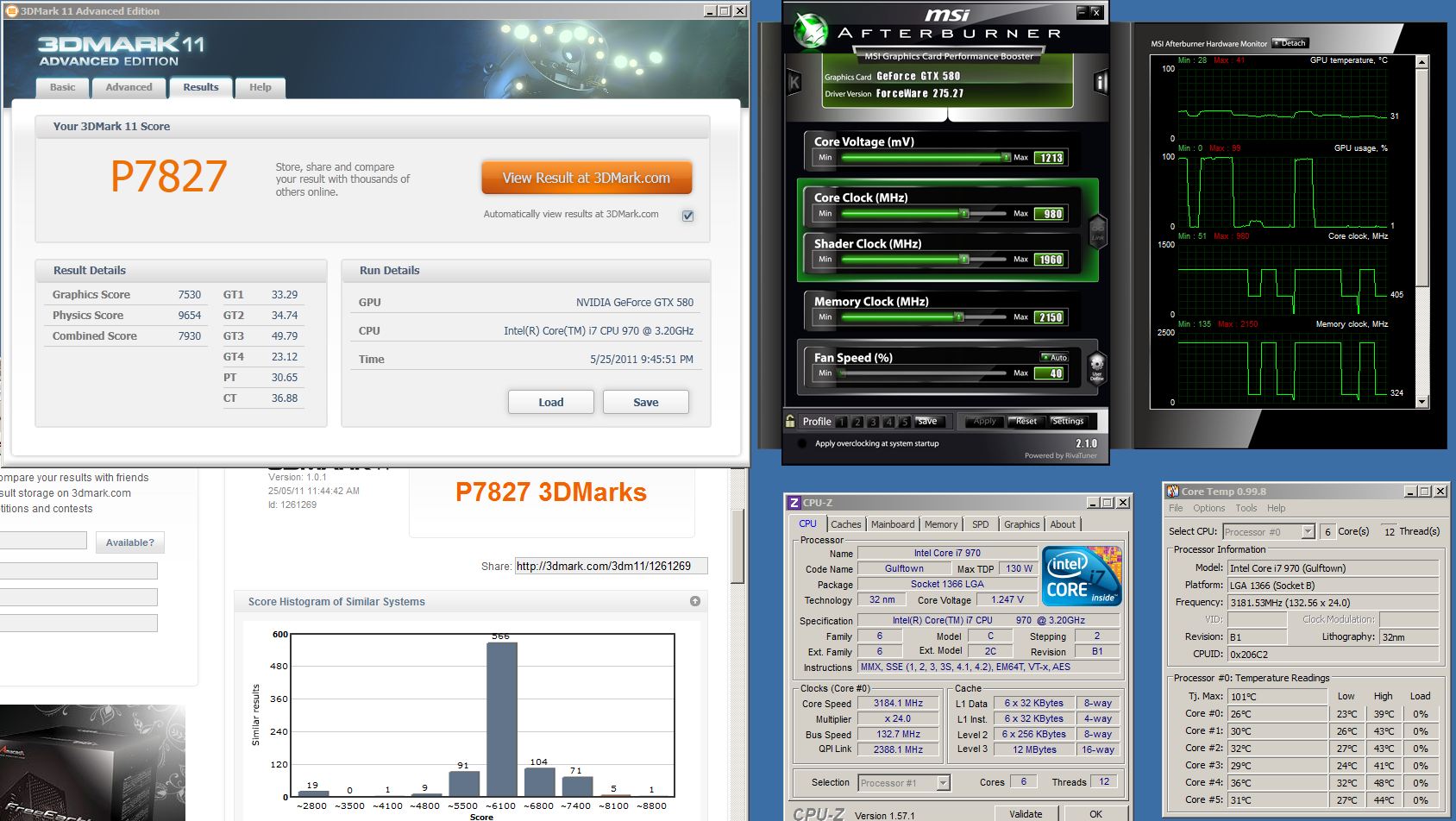The image size is (1456, 821).
Task: Click Detach on the Hardware Monitor
Action: 1290,43
